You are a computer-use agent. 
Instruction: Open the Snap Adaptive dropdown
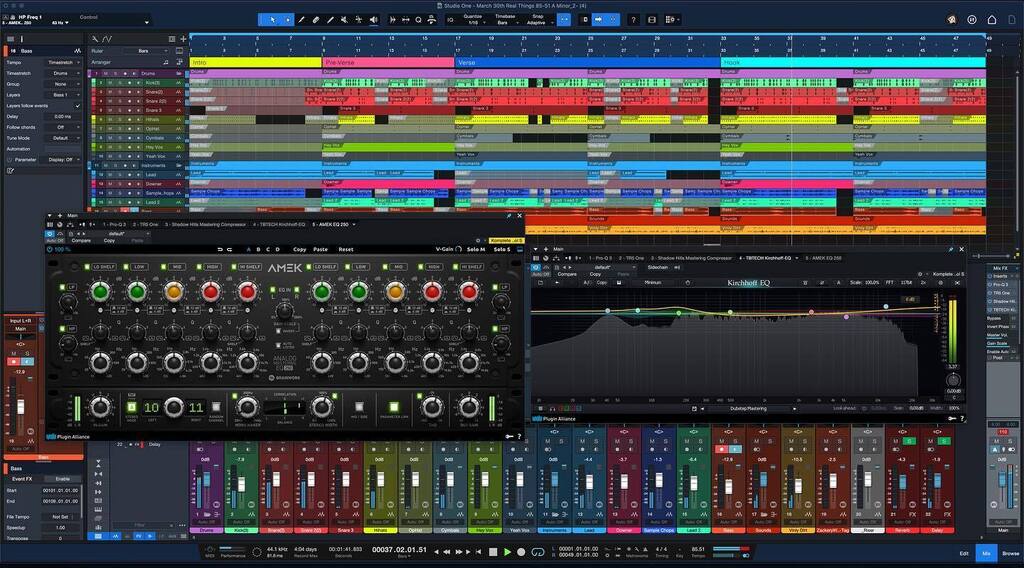(x=537, y=20)
